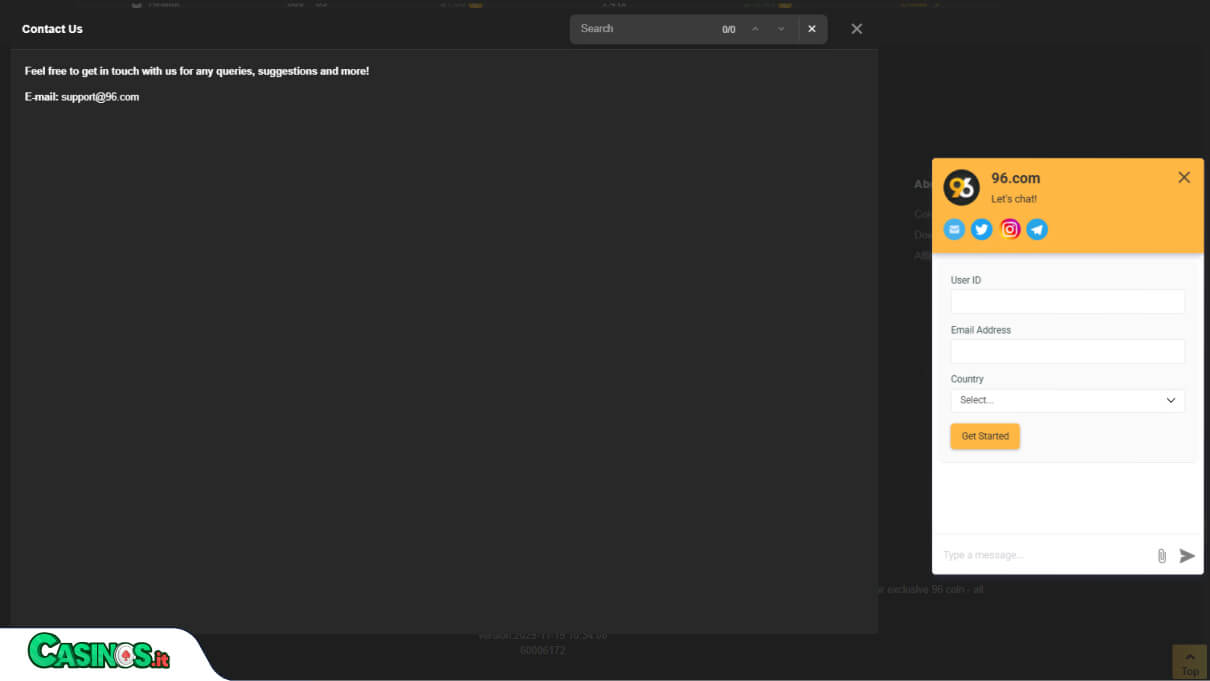1210x681 pixels.
Task: Open the Twitter icon in chat widget
Action: 982,230
